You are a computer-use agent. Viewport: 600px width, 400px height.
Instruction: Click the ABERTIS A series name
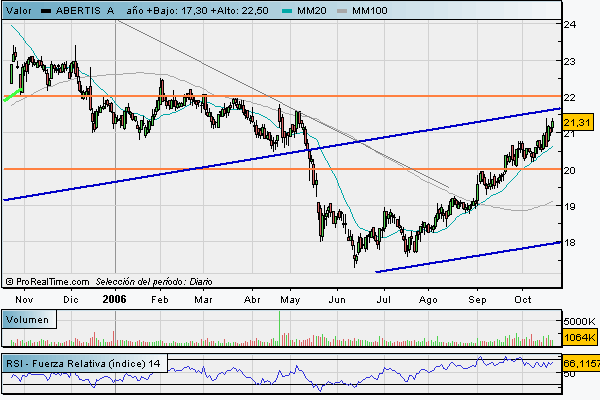[85, 11]
